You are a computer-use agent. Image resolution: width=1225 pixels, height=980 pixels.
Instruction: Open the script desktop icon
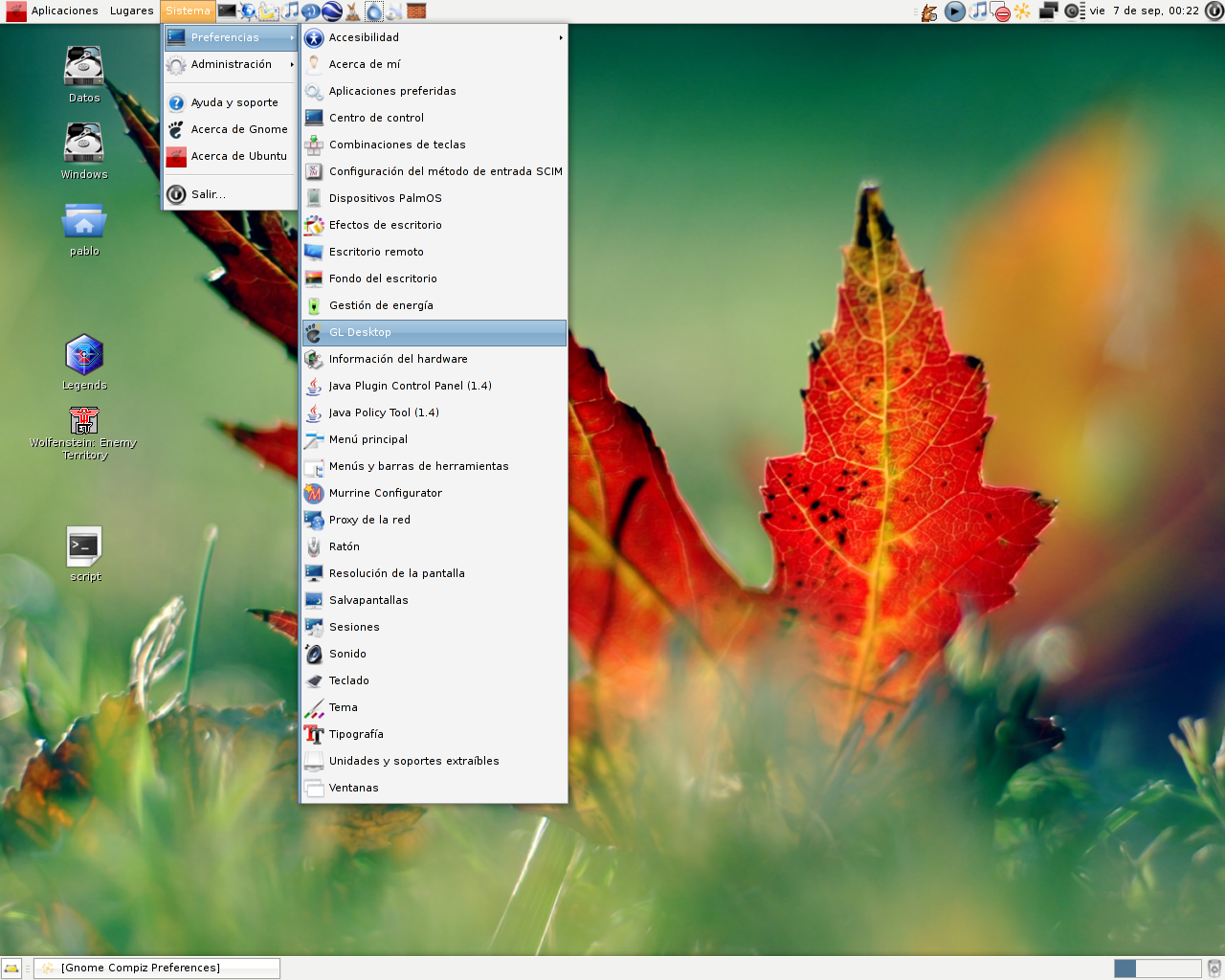(x=85, y=554)
